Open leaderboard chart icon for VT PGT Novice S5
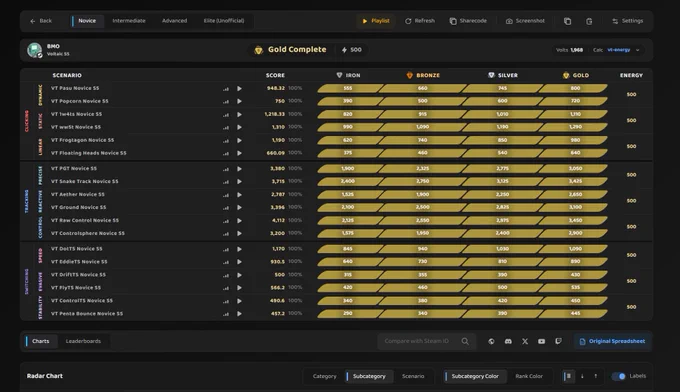The width and height of the screenshot is (680, 392). [x=226, y=169]
